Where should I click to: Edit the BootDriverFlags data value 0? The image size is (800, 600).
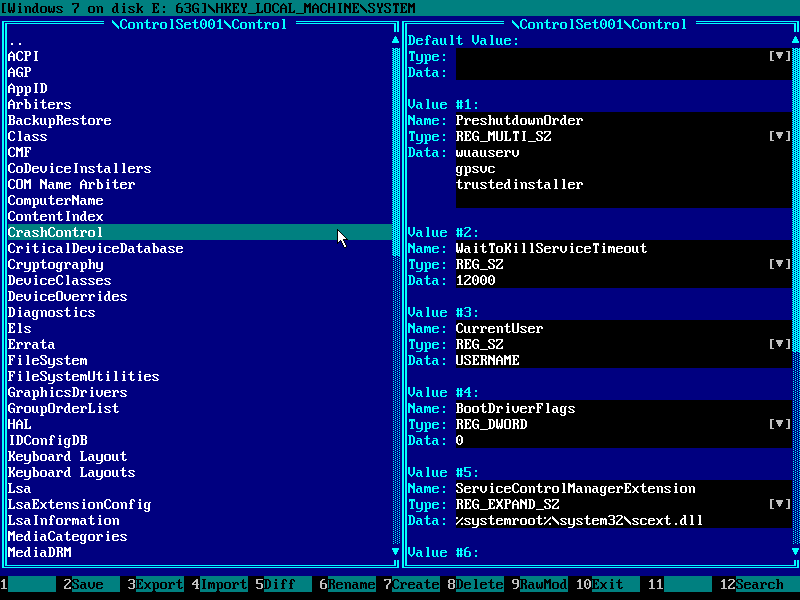coord(623,441)
